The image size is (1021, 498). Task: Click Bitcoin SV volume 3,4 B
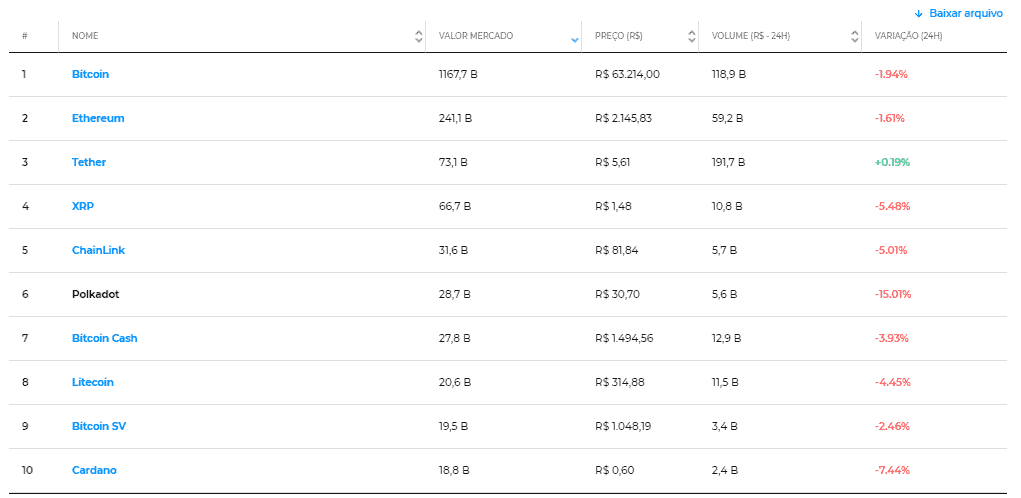coord(725,426)
